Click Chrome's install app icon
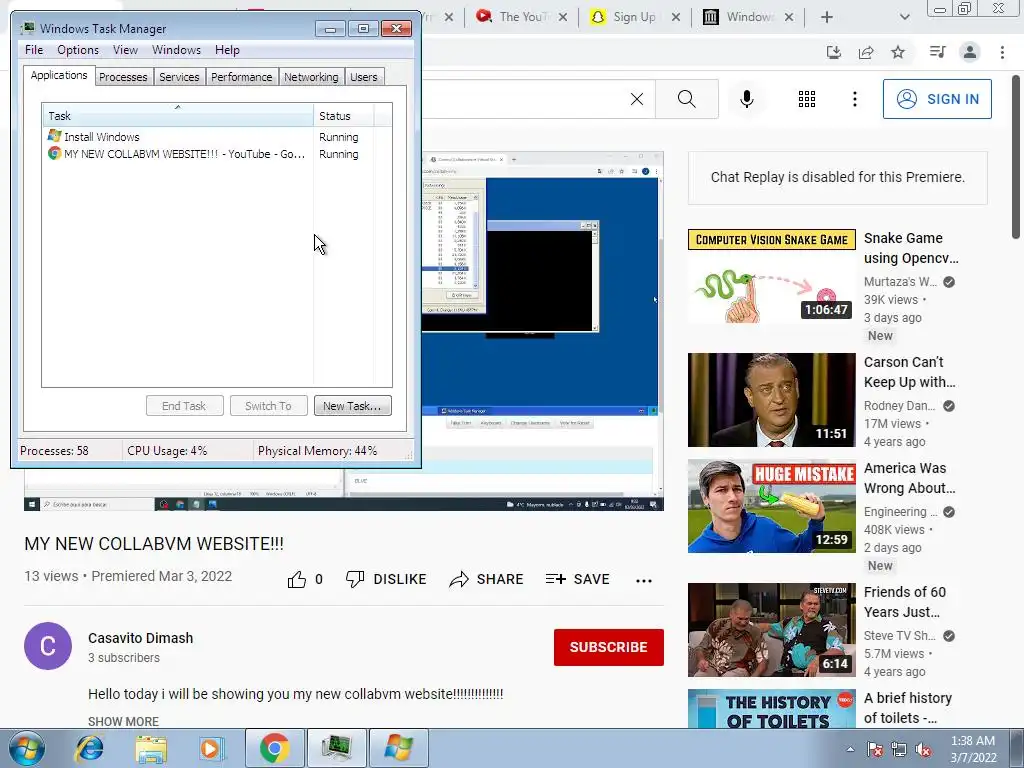 pos(834,52)
